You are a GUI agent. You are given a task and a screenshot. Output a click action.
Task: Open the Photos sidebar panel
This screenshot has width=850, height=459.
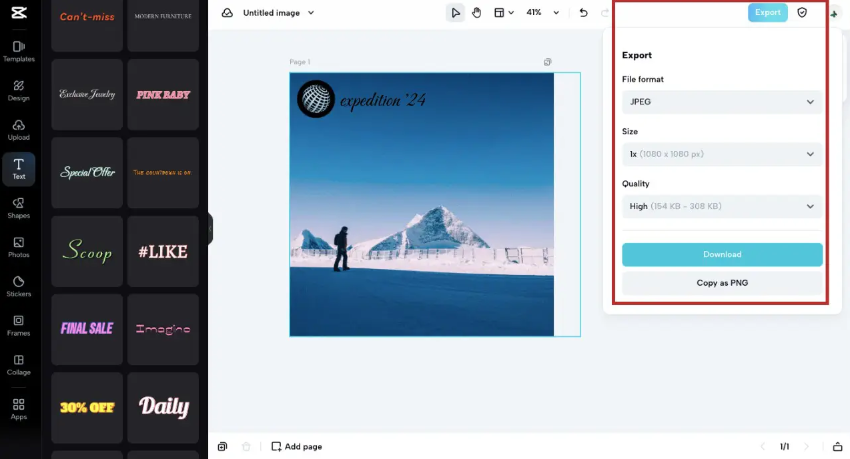19,247
